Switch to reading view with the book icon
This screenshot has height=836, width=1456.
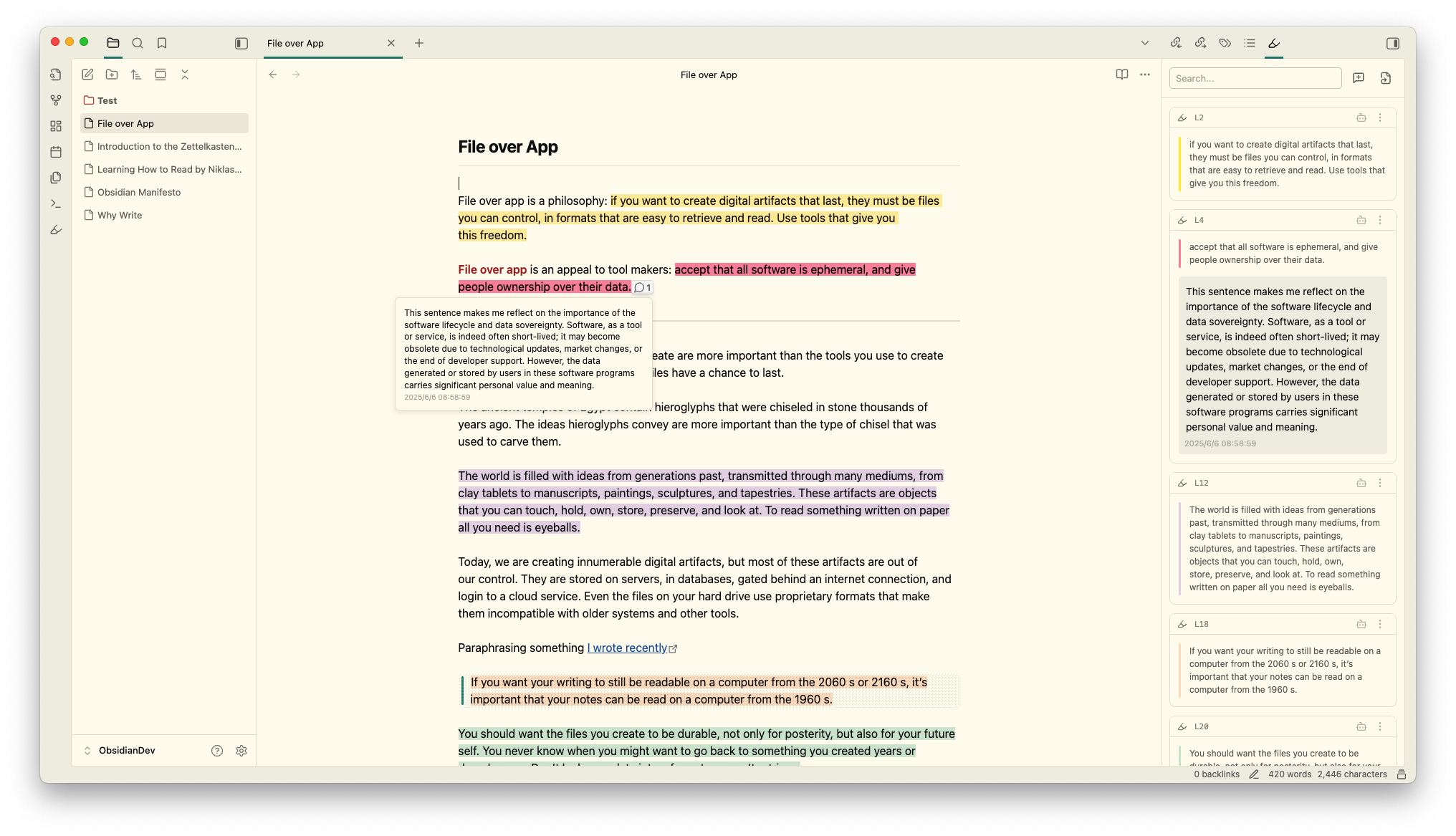point(1121,75)
